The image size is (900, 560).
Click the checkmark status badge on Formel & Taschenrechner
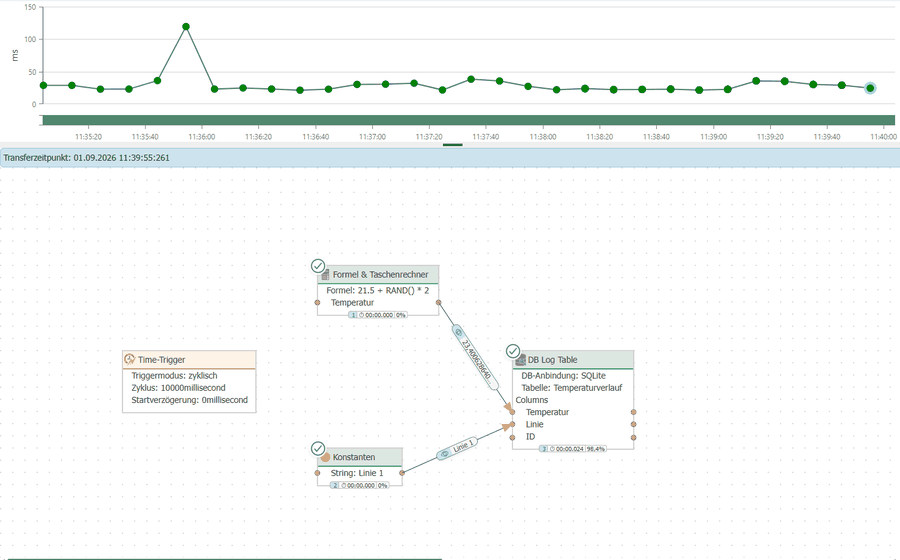(318, 266)
